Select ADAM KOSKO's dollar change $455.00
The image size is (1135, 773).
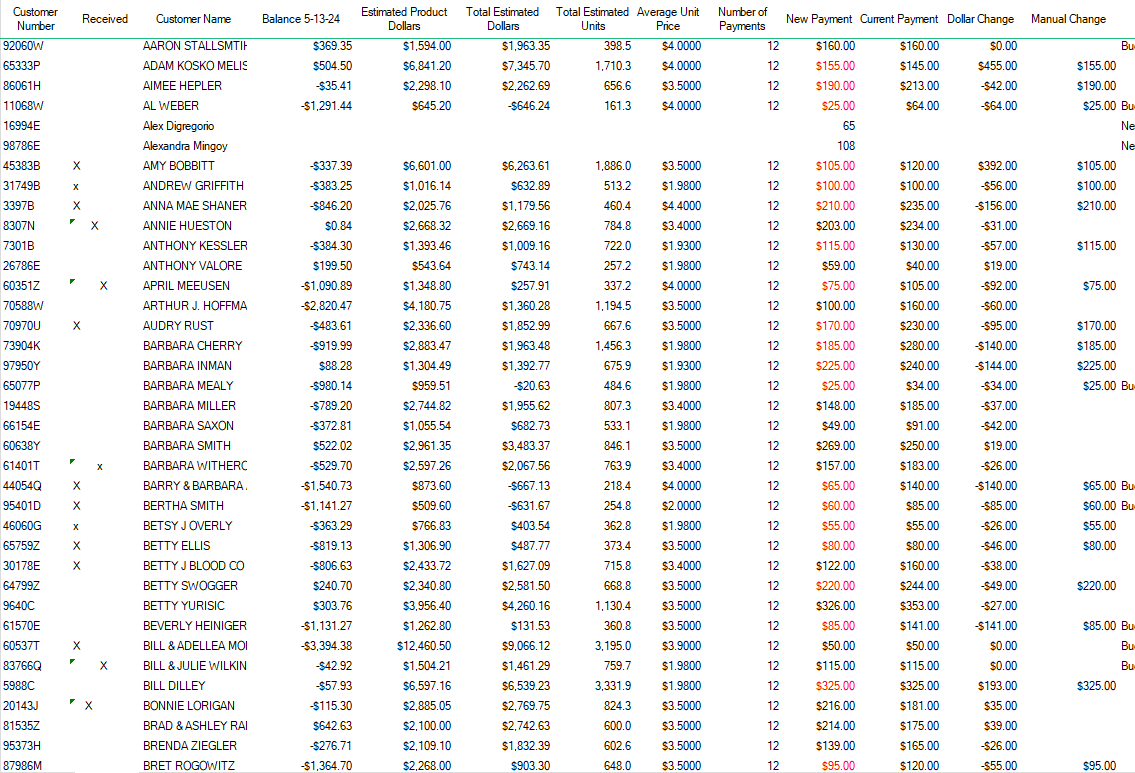click(x=997, y=66)
